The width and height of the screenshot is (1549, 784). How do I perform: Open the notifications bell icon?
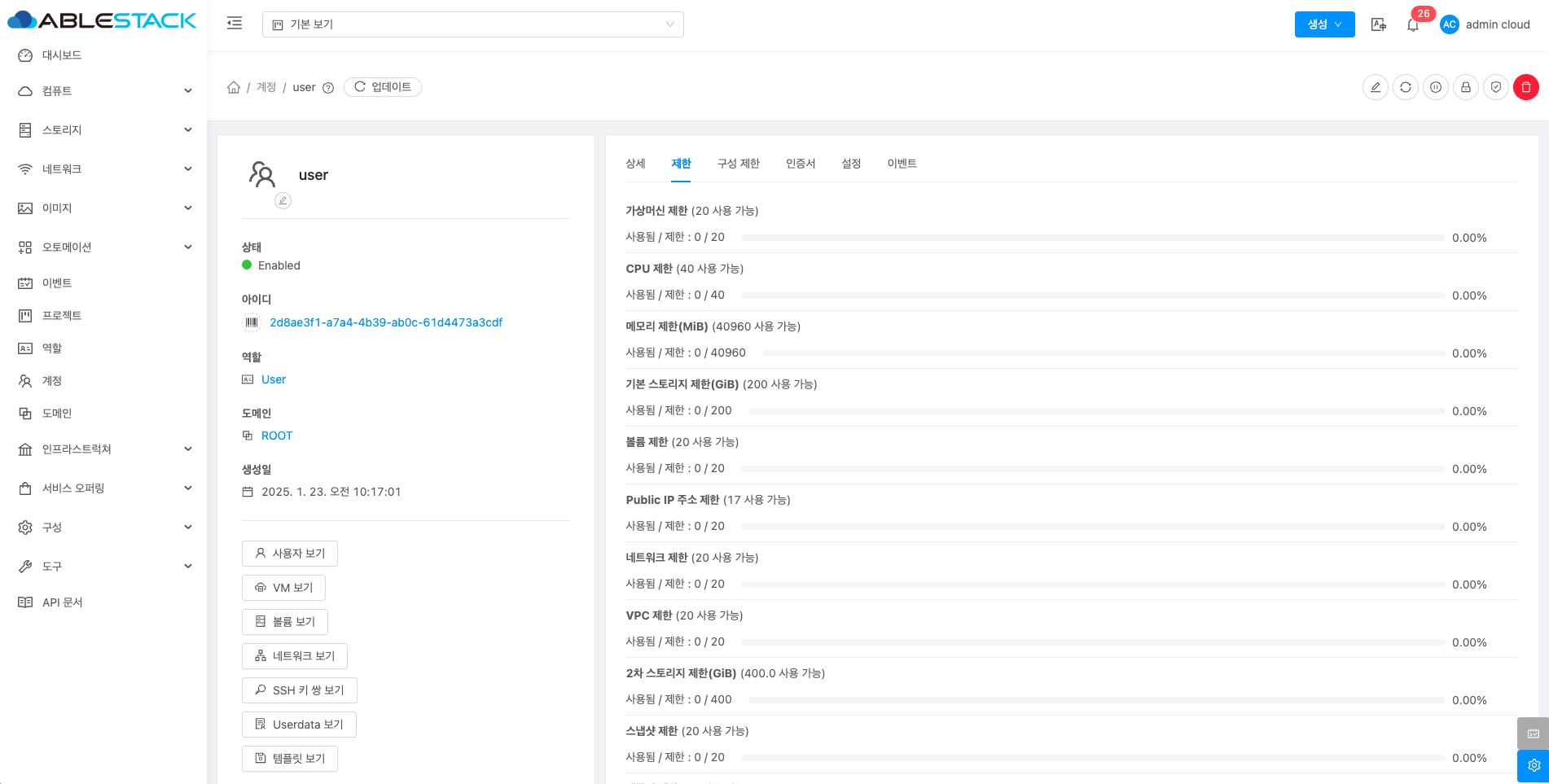(1412, 25)
